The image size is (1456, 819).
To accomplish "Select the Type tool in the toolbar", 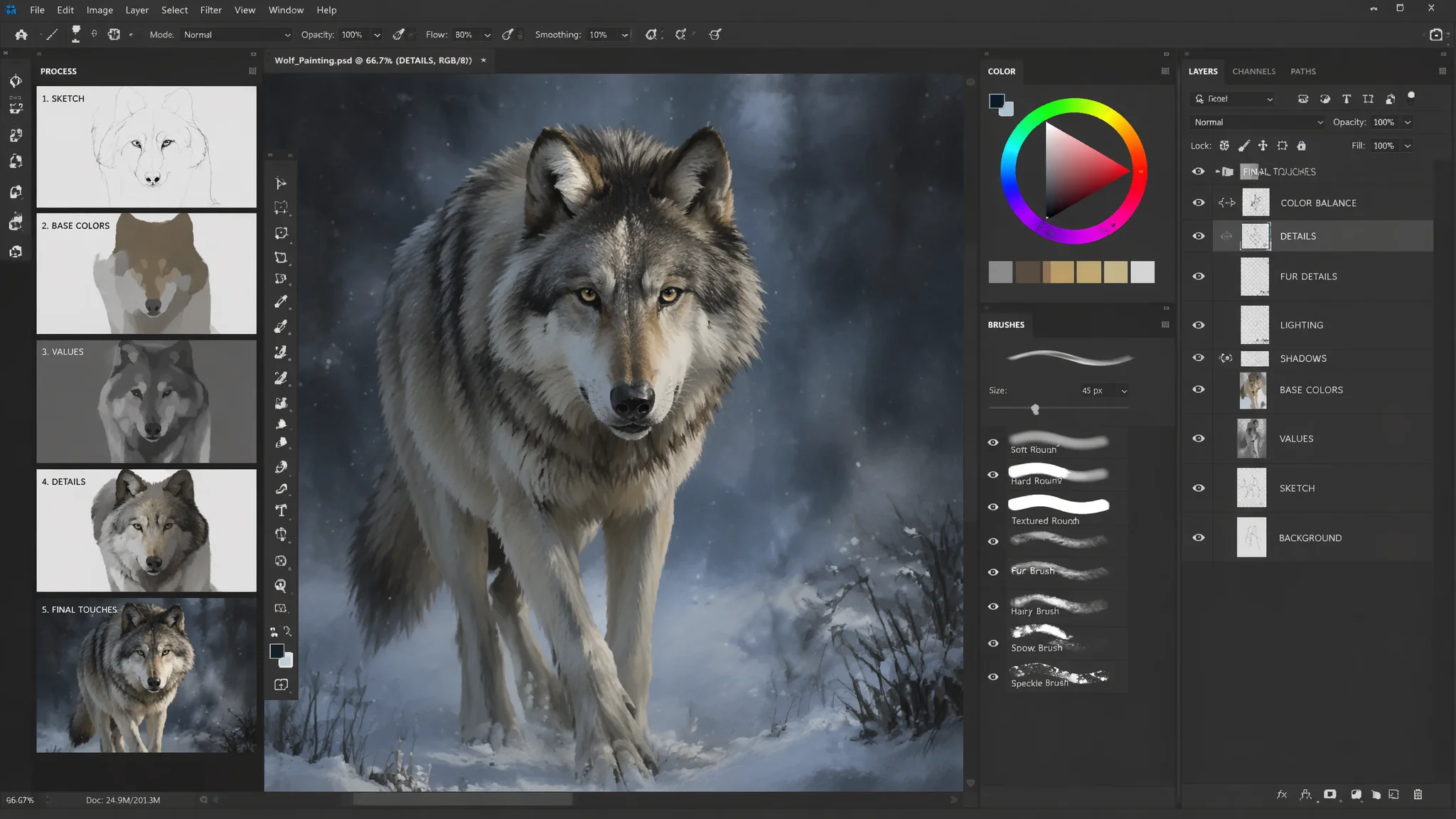I will pos(282,510).
